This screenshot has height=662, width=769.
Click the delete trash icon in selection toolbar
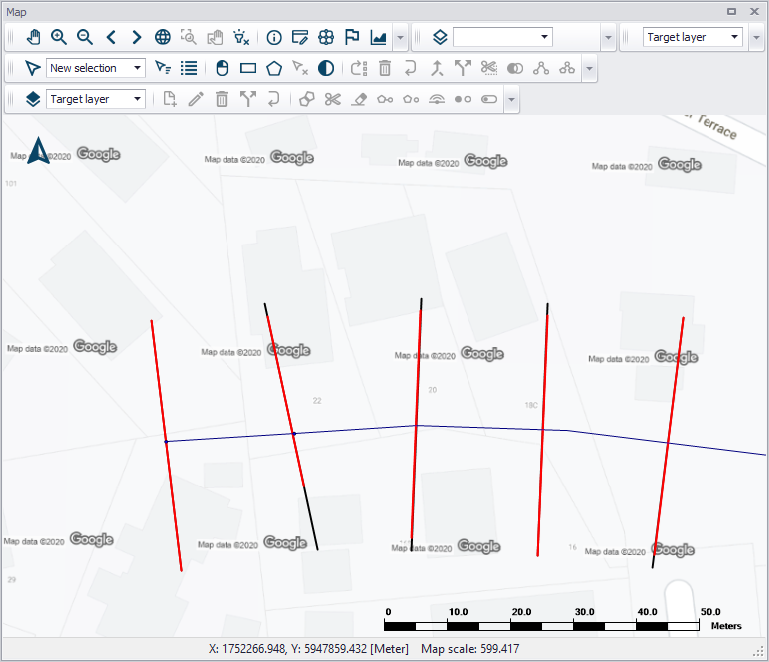click(385, 68)
